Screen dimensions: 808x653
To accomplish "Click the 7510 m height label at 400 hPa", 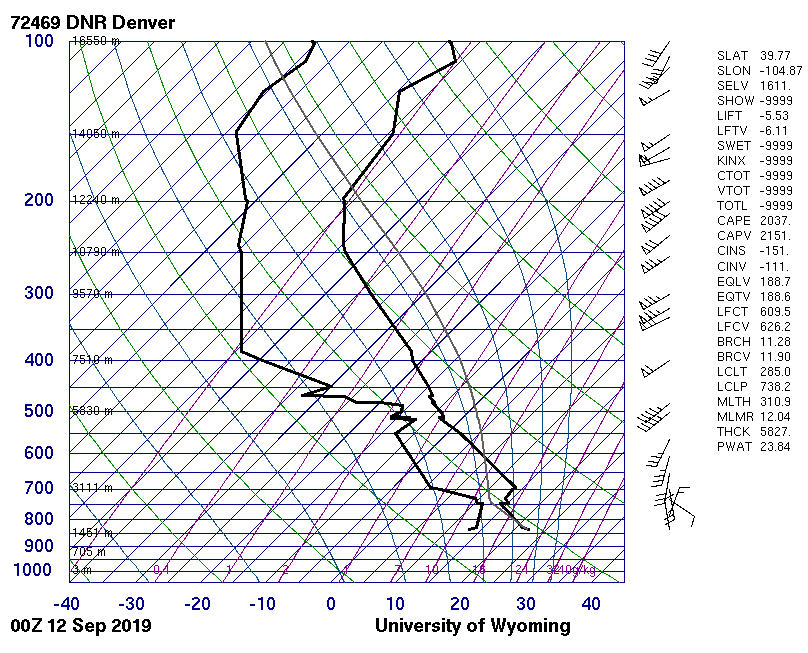I will pos(93,360).
